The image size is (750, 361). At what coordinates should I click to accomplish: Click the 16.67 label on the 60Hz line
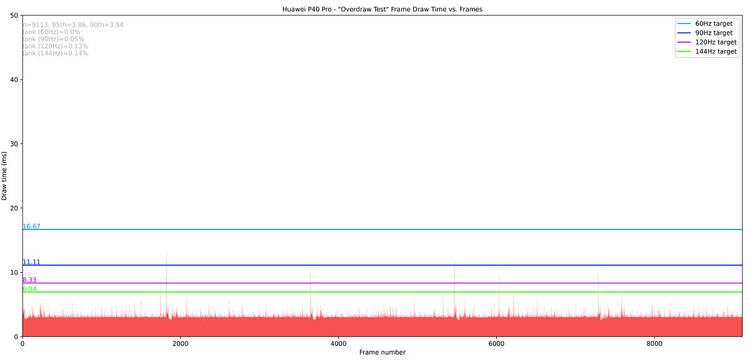(32, 226)
